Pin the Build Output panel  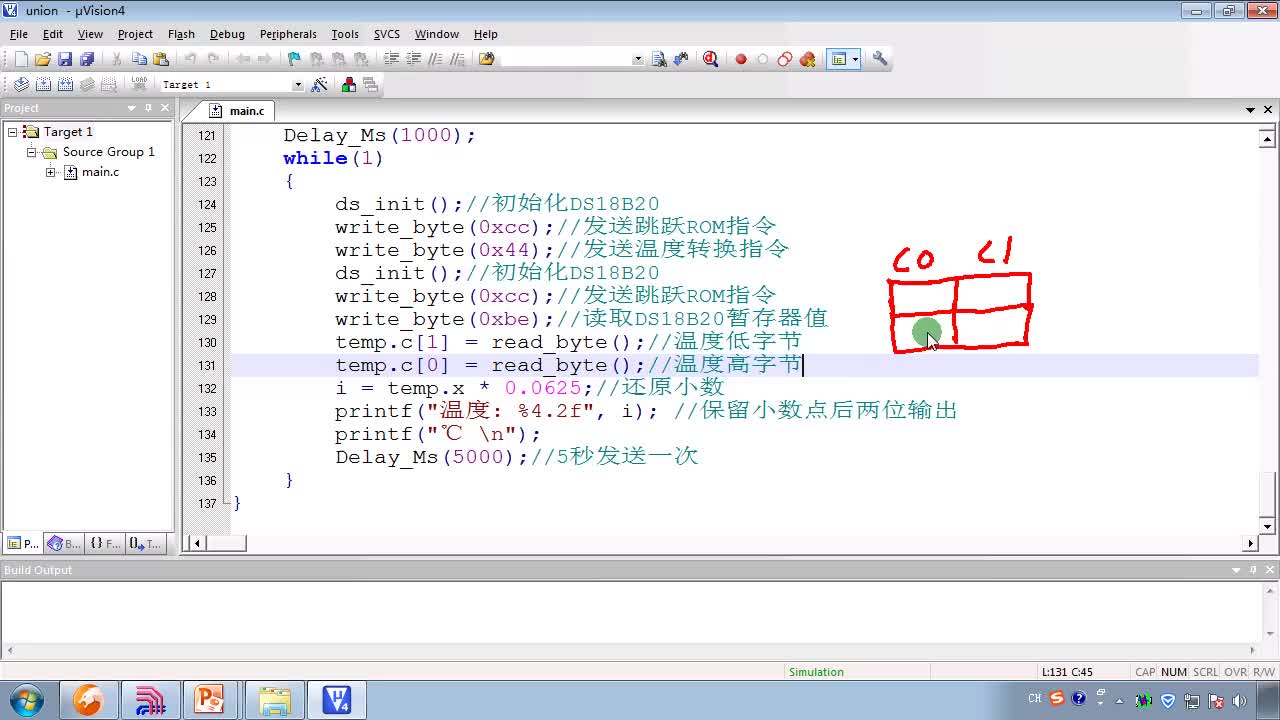click(1253, 570)
